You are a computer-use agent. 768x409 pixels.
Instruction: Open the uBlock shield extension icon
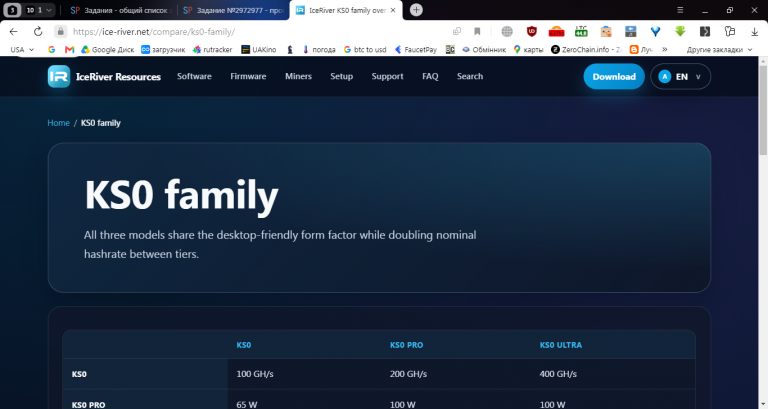click(x=531, y=31)
